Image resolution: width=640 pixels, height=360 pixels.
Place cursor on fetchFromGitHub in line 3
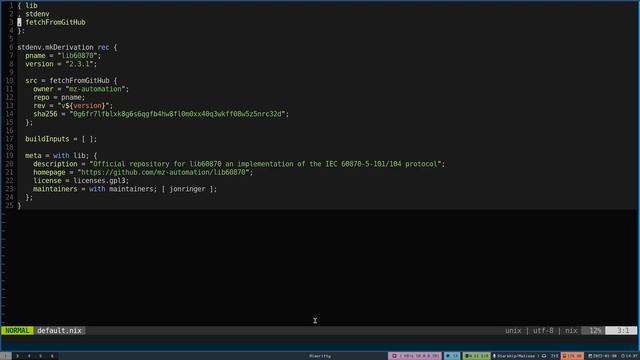[x=55, y=22]
